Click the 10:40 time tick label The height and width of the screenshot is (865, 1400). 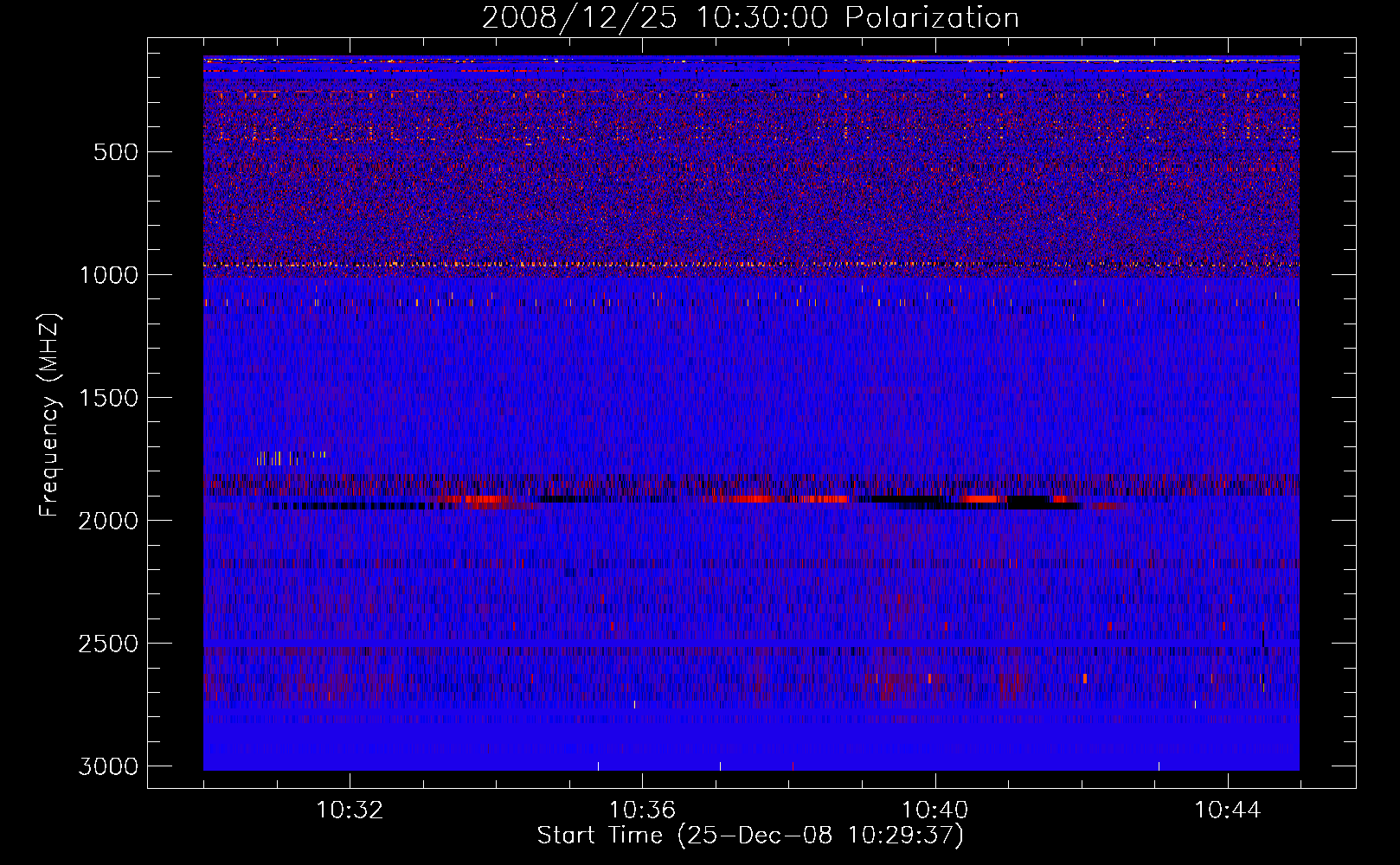pyautogui.click(x=934, y=811)
